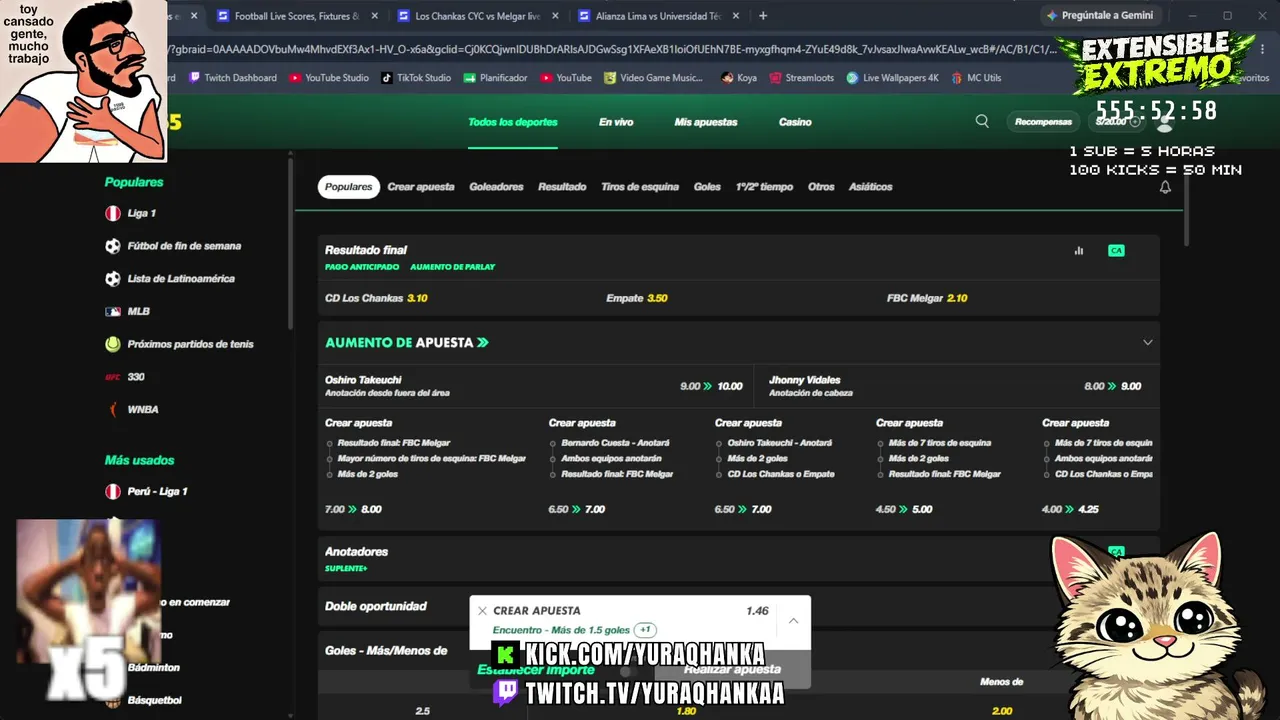
Task: Select Oshiro Takeuchi boost at 10.00
Action: [x=534, y=386]
